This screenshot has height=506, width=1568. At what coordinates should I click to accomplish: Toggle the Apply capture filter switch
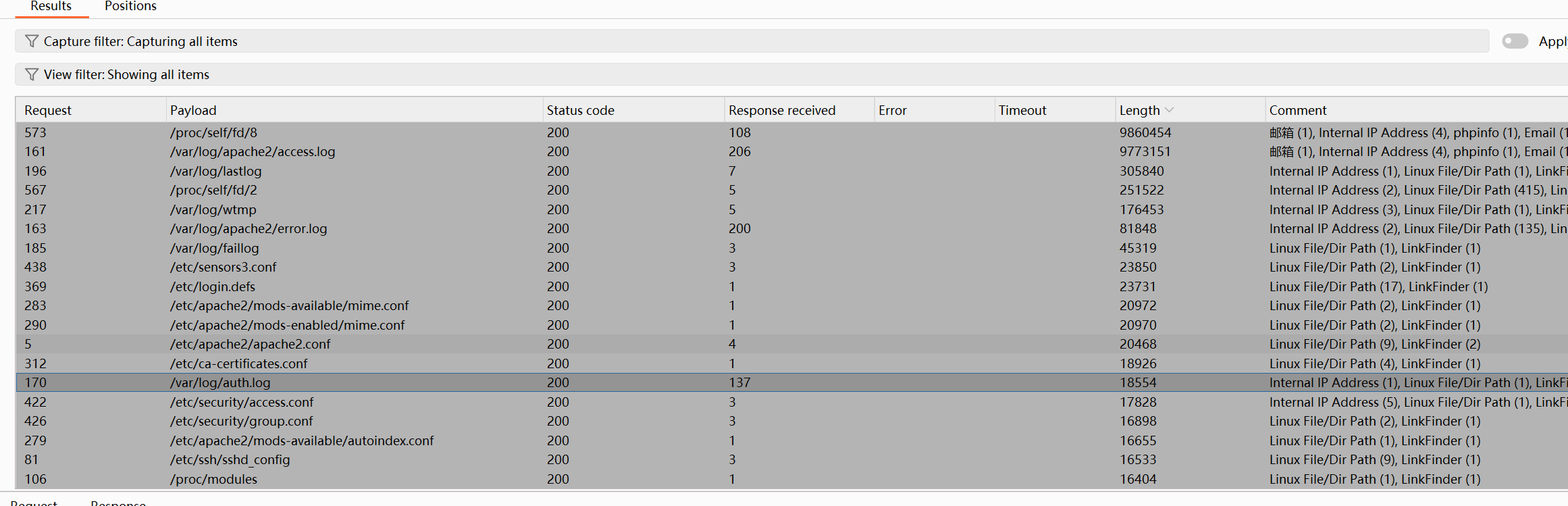[1515, 41]
